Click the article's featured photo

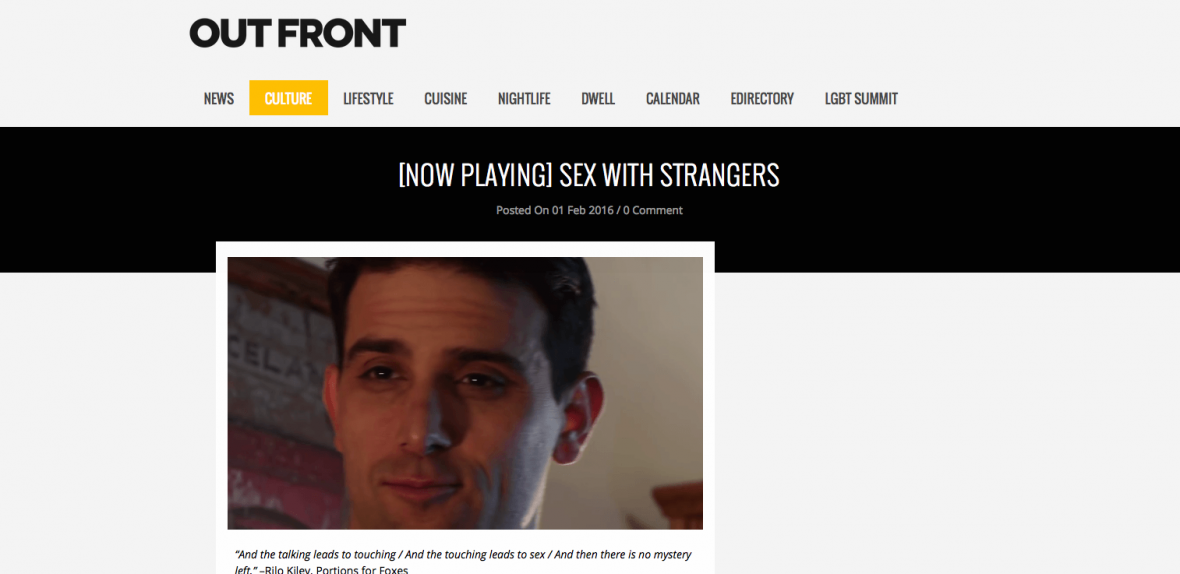(465, 393)
